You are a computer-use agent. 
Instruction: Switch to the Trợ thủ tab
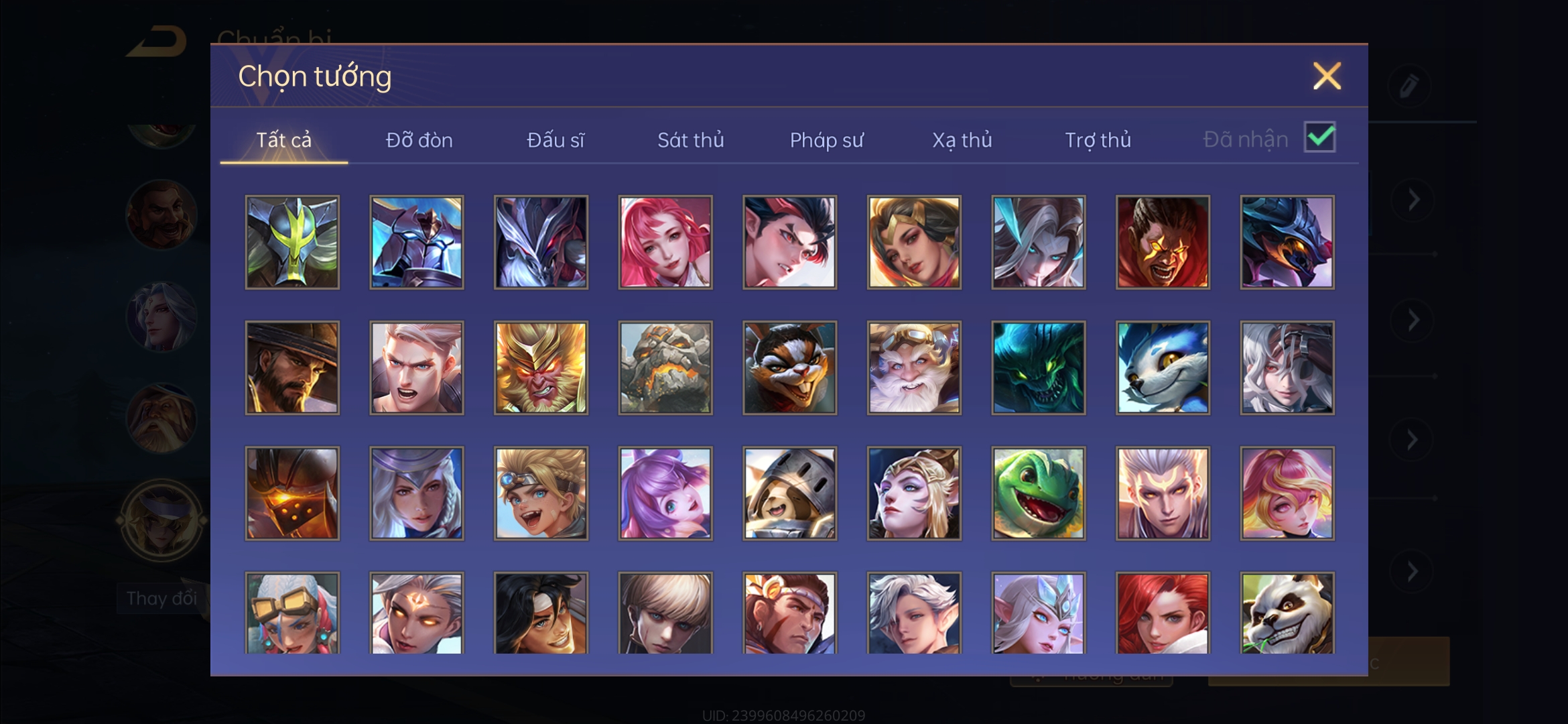[x=1098, y=139]
